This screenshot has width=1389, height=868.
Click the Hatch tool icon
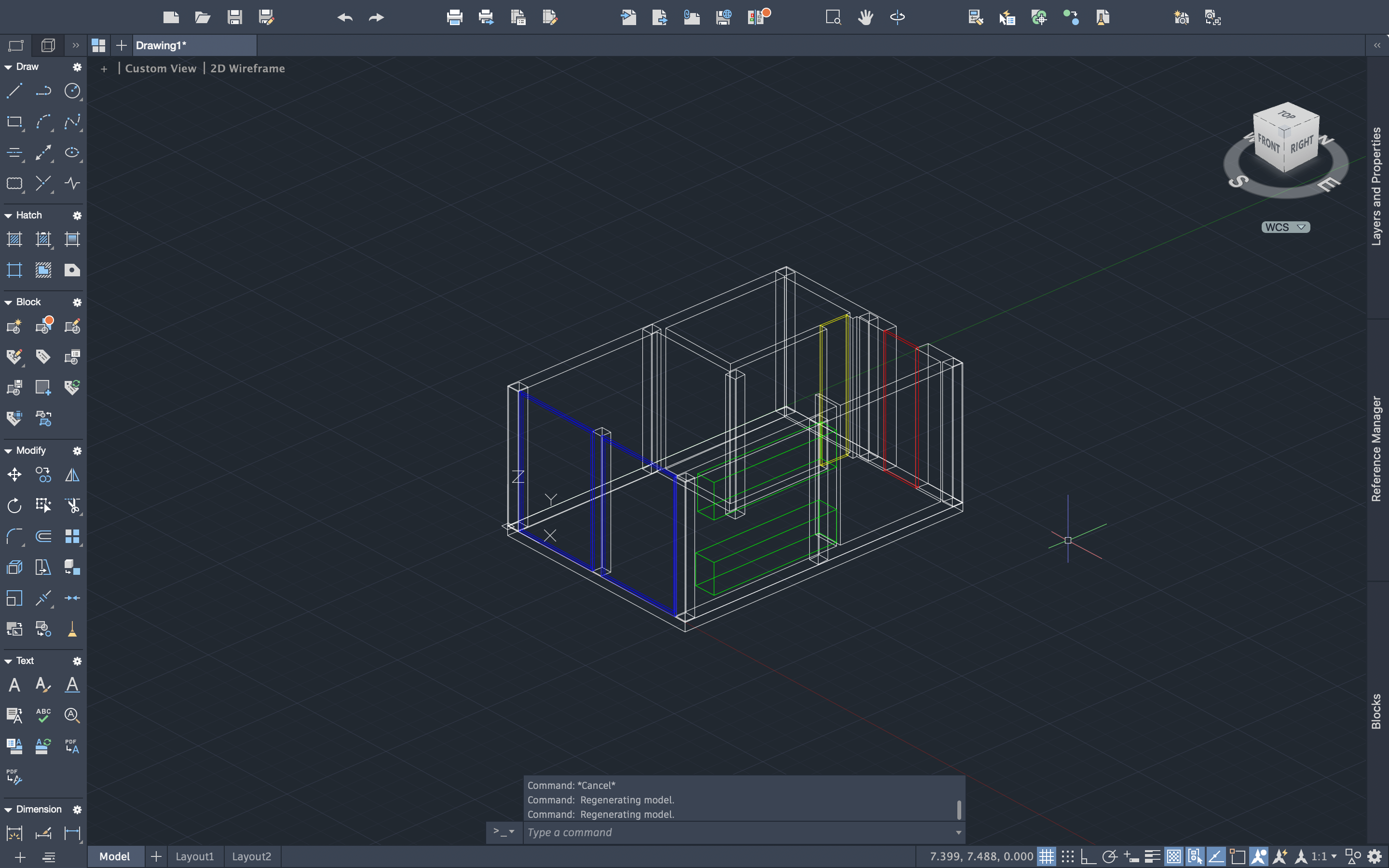coord(14,239)
